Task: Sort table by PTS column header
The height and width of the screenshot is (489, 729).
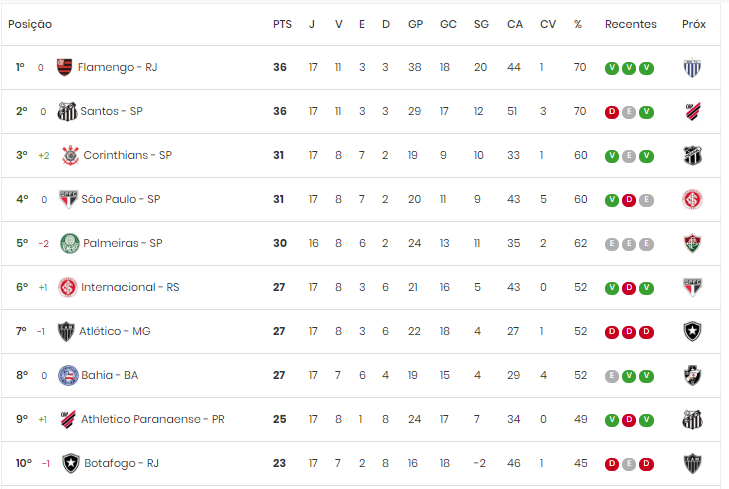Action: pos(282,24)
